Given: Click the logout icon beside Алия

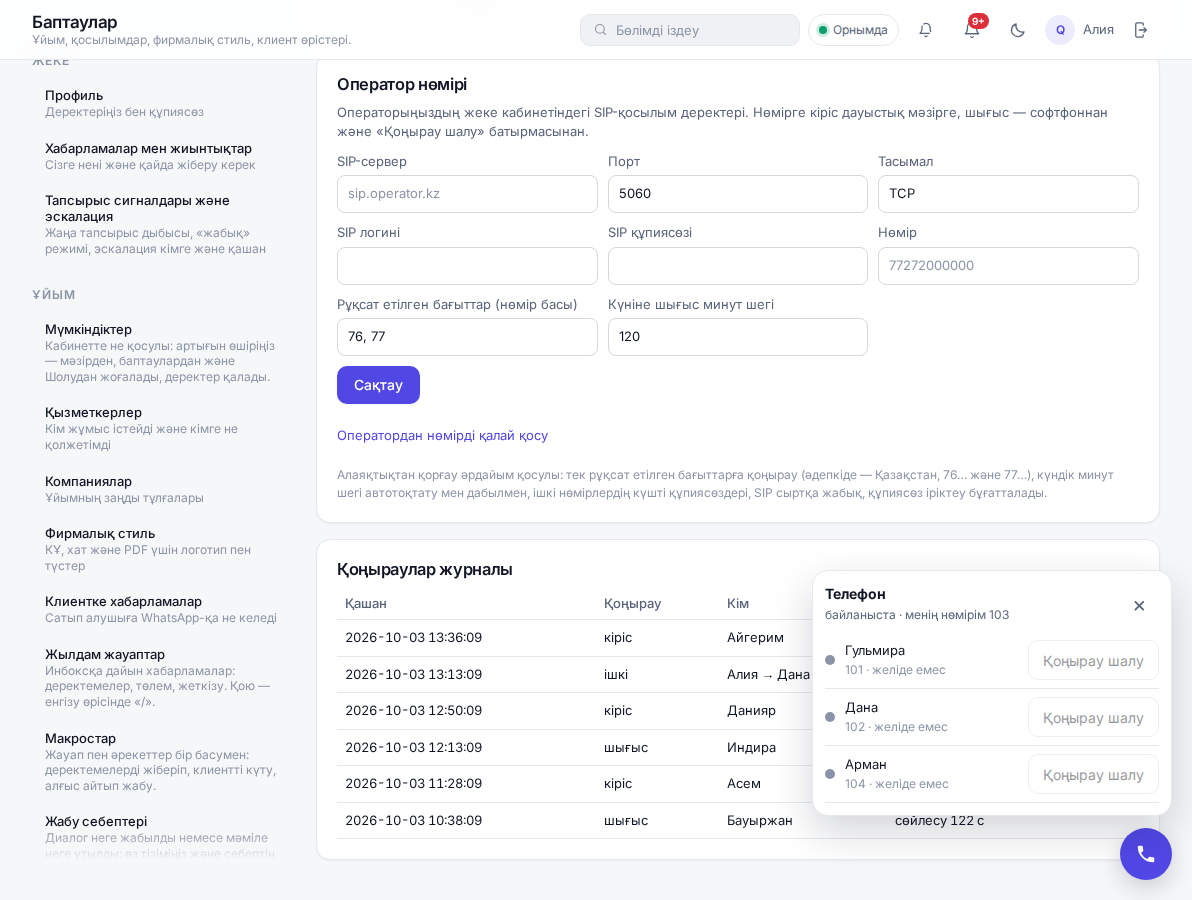Looking at the screenshot, I should pyautogui.click(x=1140, y=30).
